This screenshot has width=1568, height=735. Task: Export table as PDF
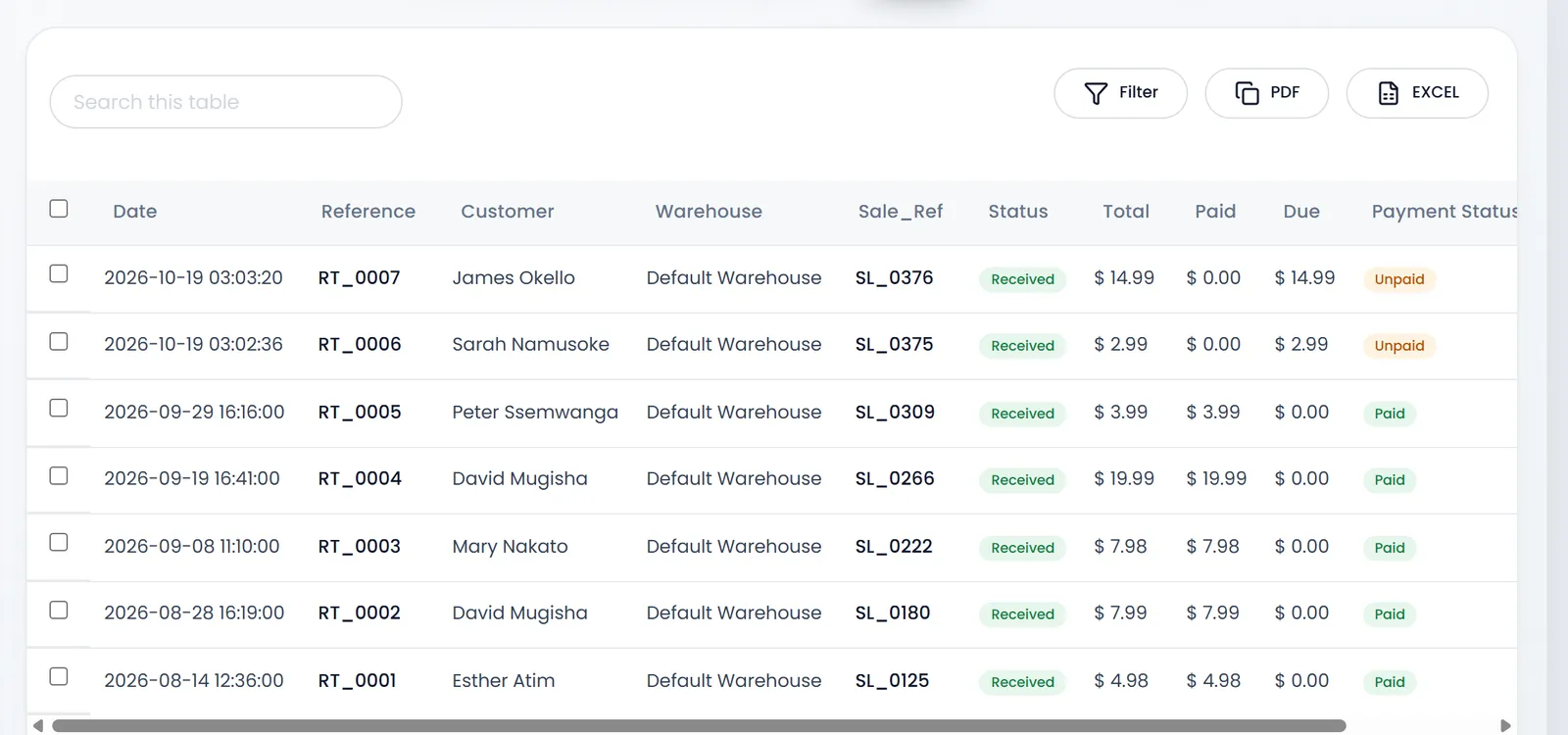tap(1266, 93)
